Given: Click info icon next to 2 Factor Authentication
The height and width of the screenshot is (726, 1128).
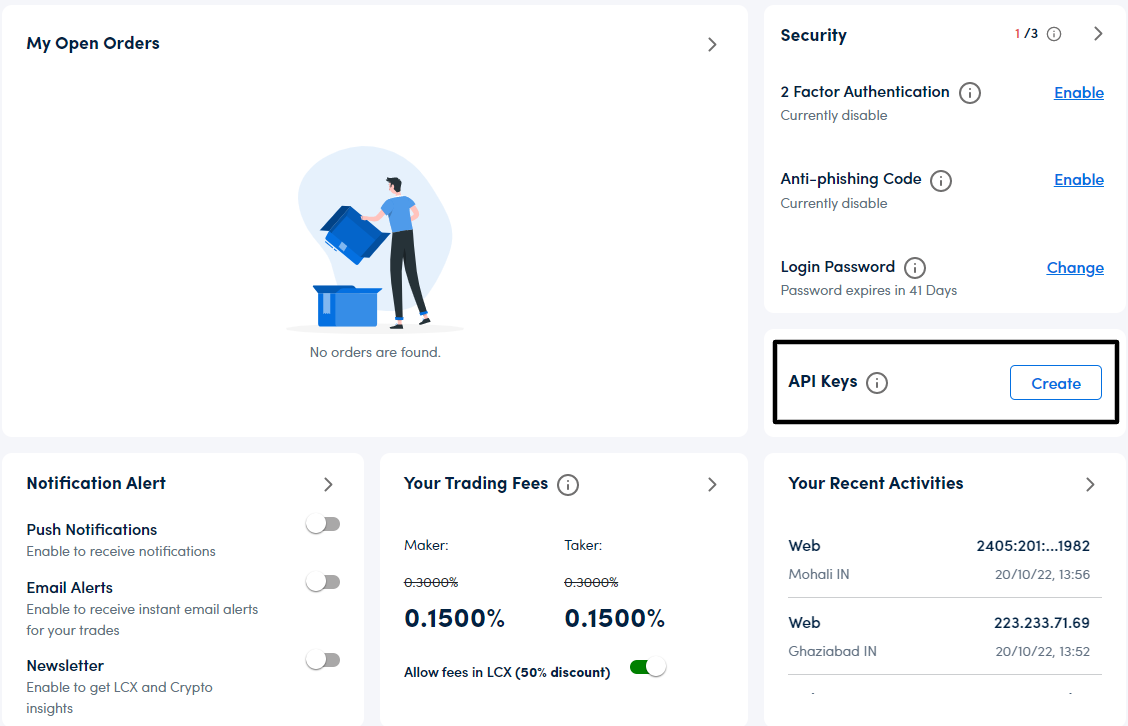Looking at the screenshot, I should coord(969,93).
